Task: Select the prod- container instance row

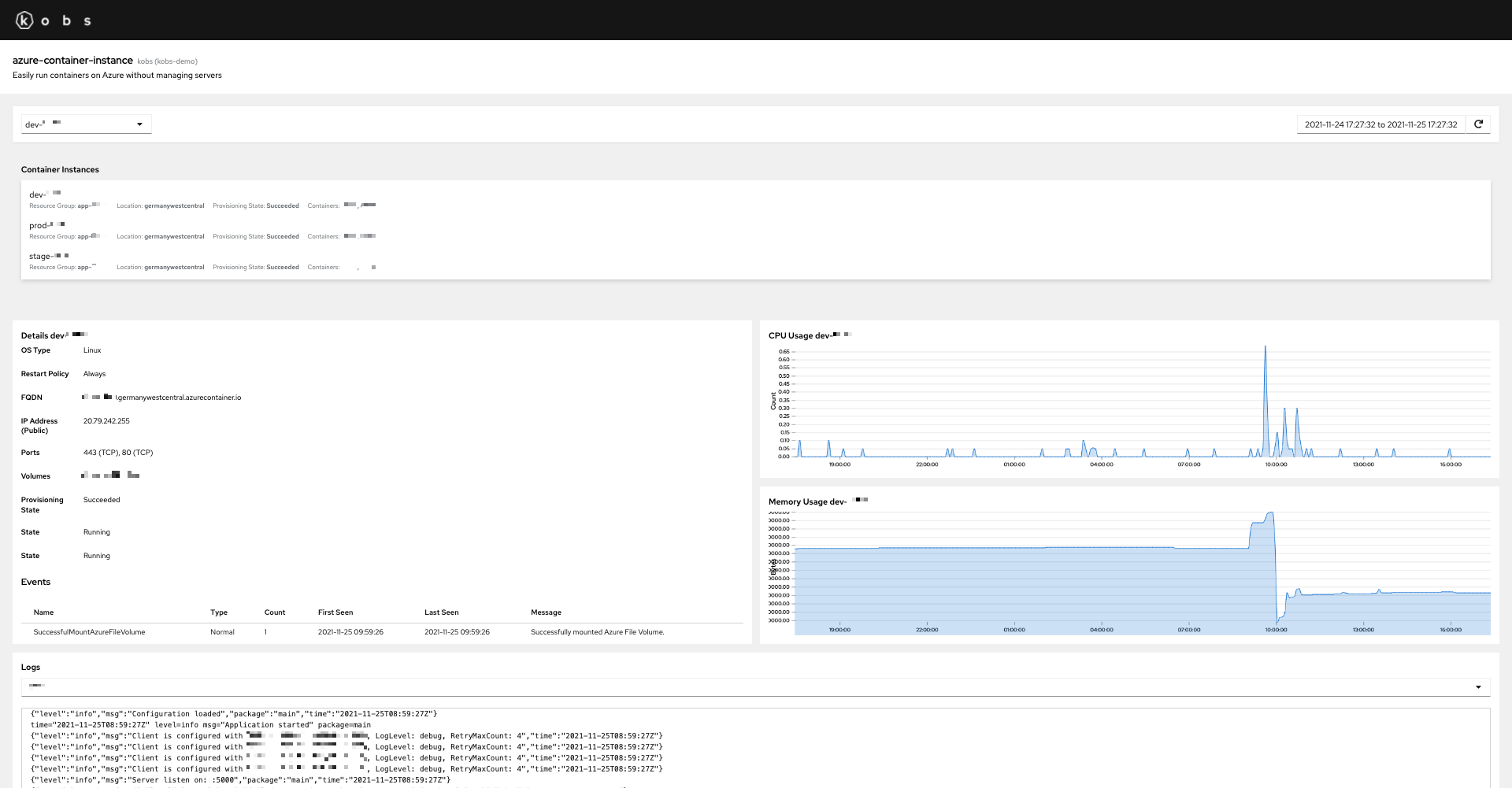Action: (755, 230)
